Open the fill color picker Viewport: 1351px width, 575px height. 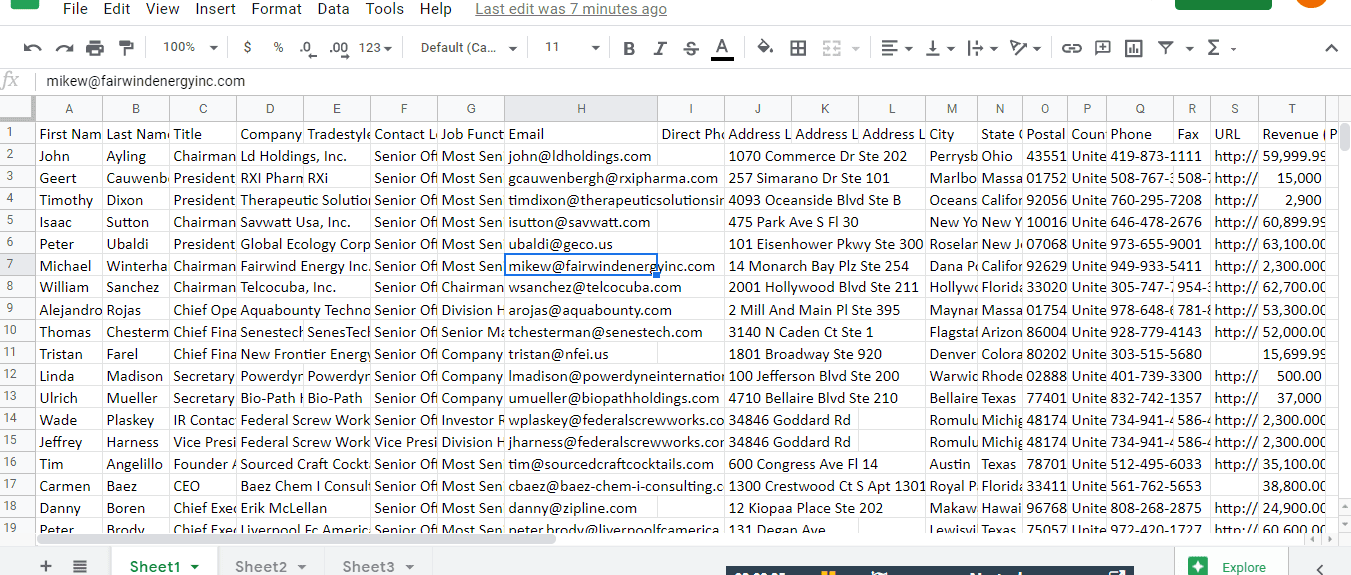(765, 48)
